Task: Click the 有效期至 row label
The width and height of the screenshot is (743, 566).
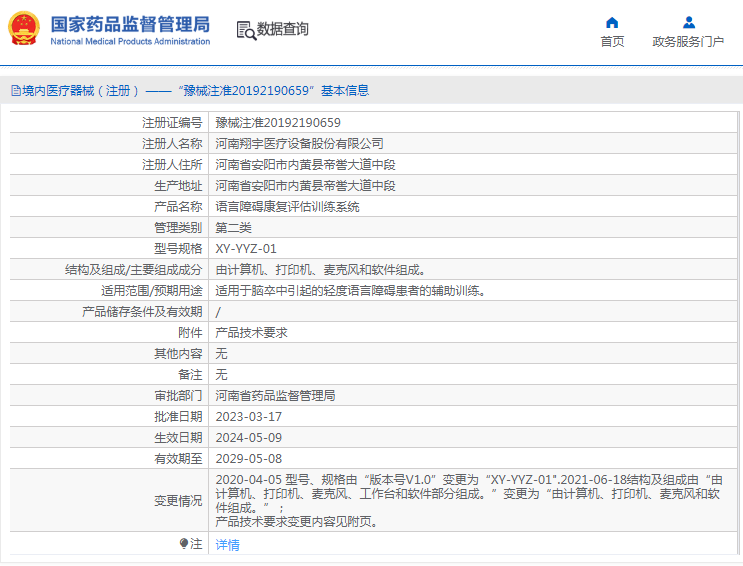Action: click(x=178, y=459)
